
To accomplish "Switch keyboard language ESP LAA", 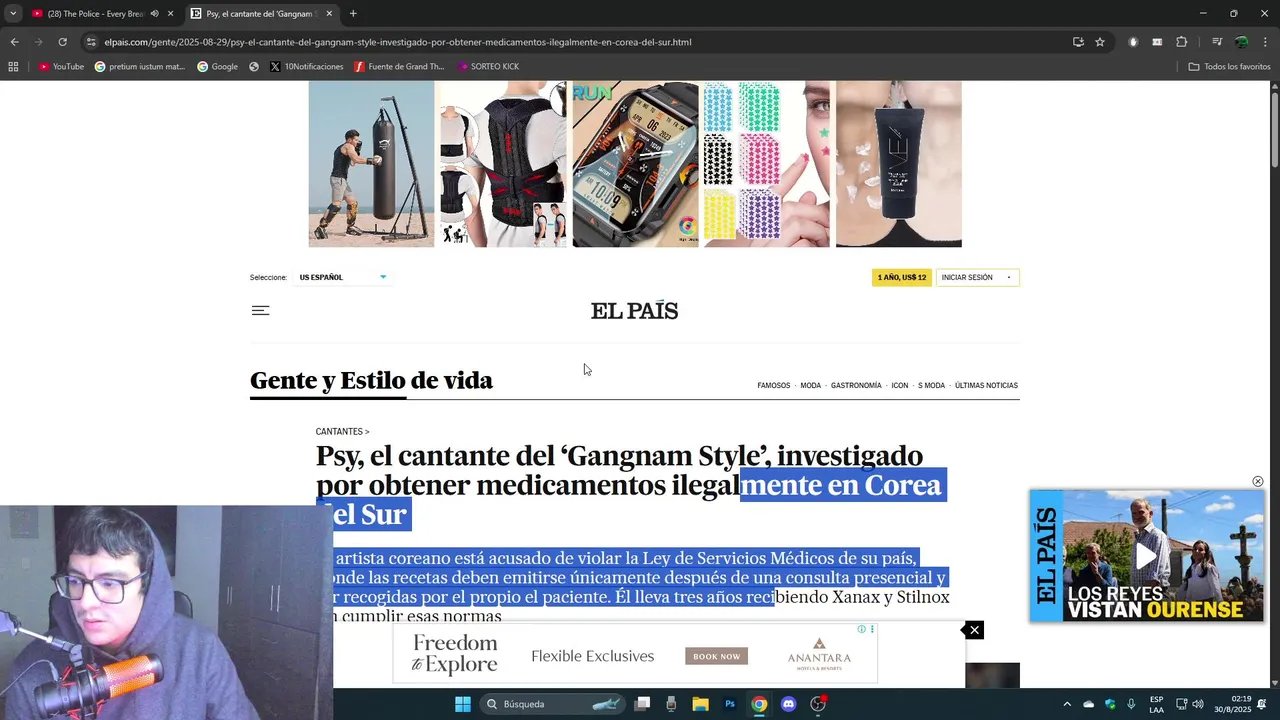I will click(1156, 704).
